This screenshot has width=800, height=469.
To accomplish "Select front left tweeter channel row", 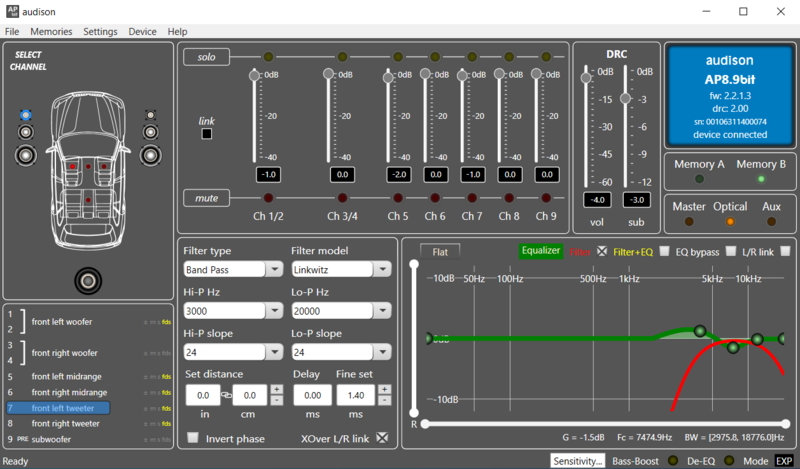I will [58, 408].
